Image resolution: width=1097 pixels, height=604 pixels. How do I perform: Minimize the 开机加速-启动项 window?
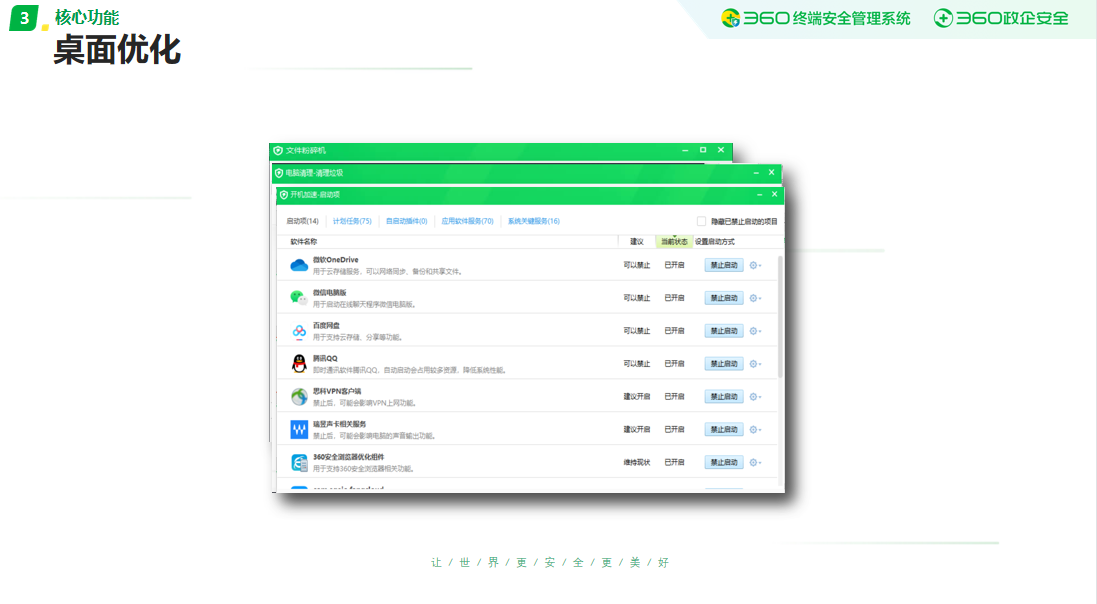click(759, 195)
